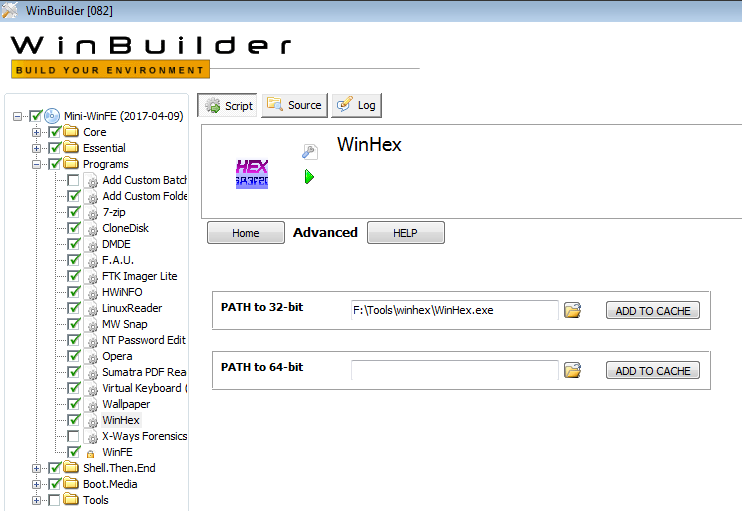Browse folder icon for 32-bit path
742x511 pixels.
[x=572, y=311]
